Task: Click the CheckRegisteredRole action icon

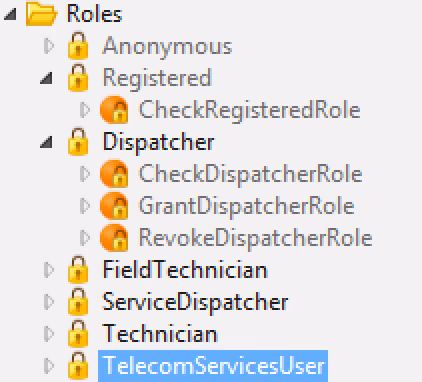Action: (114, 110)
